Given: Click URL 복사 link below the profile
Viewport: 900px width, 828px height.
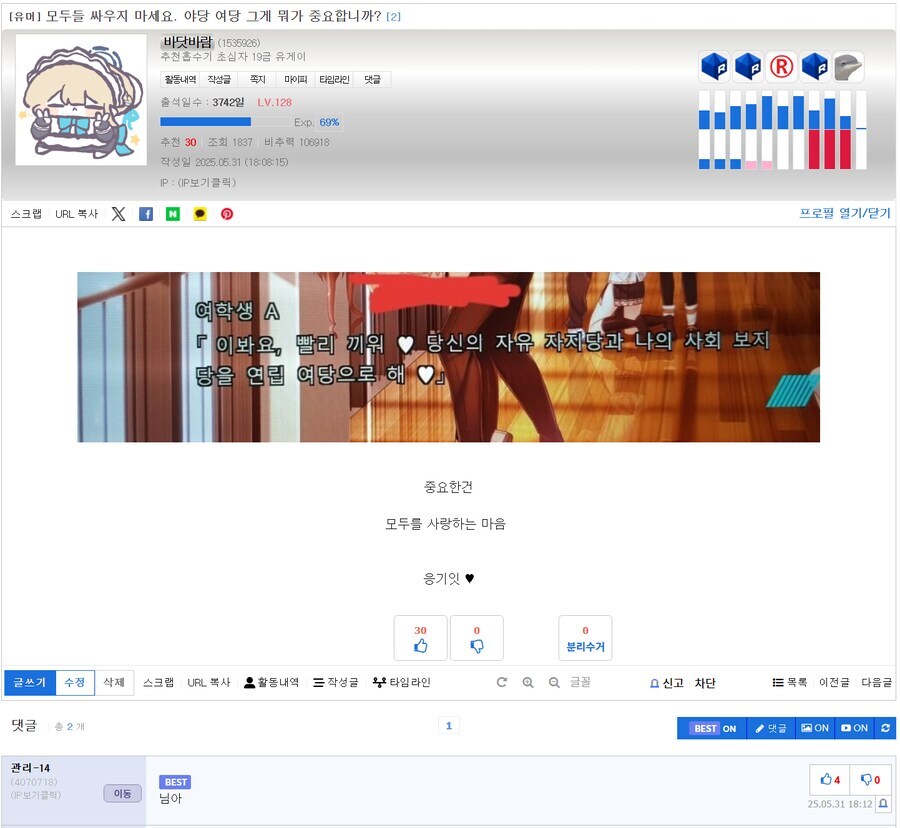Looking at the screenshot, I should (x=76, y=214).
